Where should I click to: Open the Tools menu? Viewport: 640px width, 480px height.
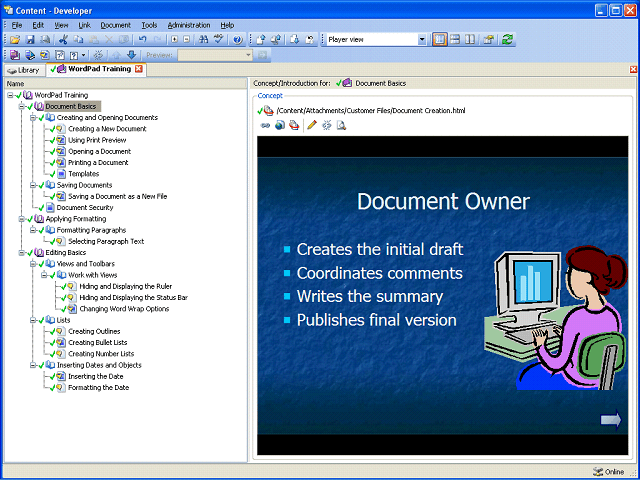tap(149, 25)
